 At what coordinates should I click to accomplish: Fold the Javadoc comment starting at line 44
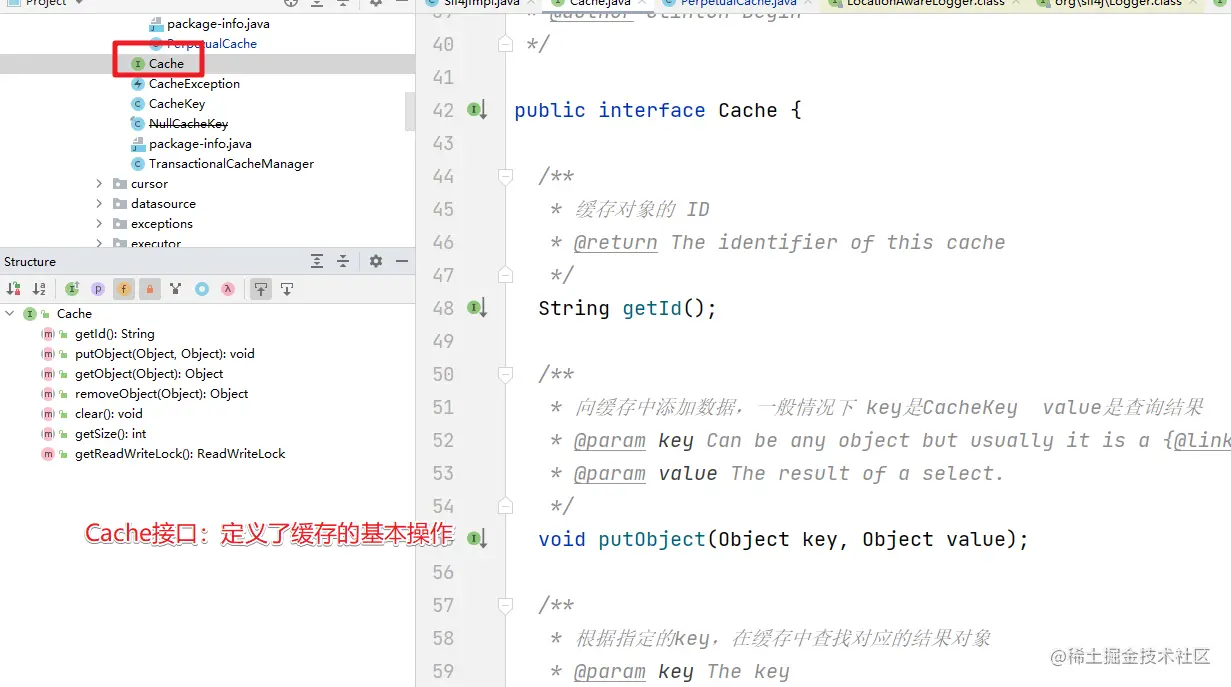coord(506,176)
